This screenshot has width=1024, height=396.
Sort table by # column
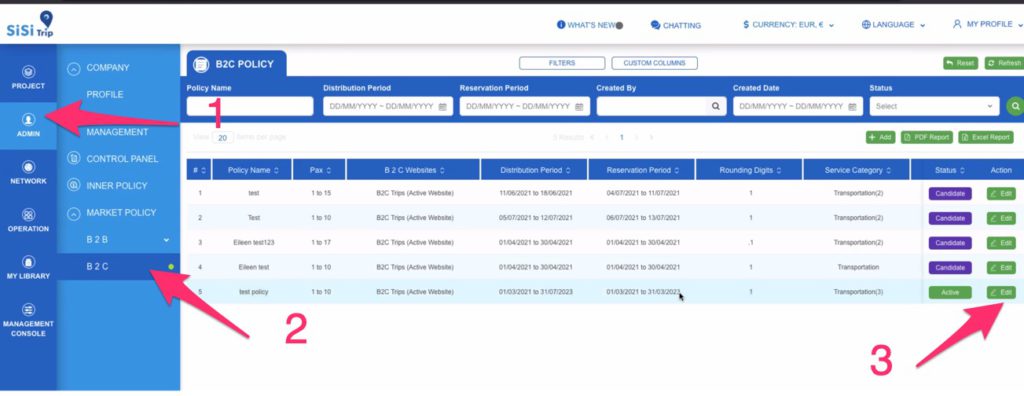click(199, 170)
